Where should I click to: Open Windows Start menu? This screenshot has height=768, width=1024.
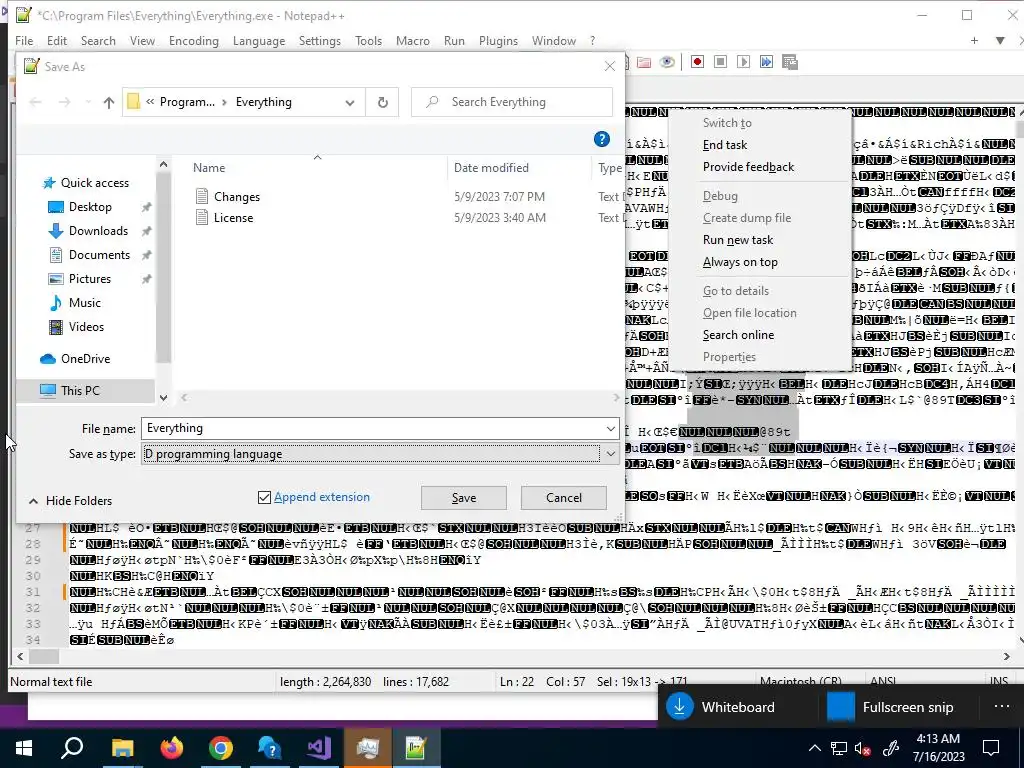click(x=24, y=748)
